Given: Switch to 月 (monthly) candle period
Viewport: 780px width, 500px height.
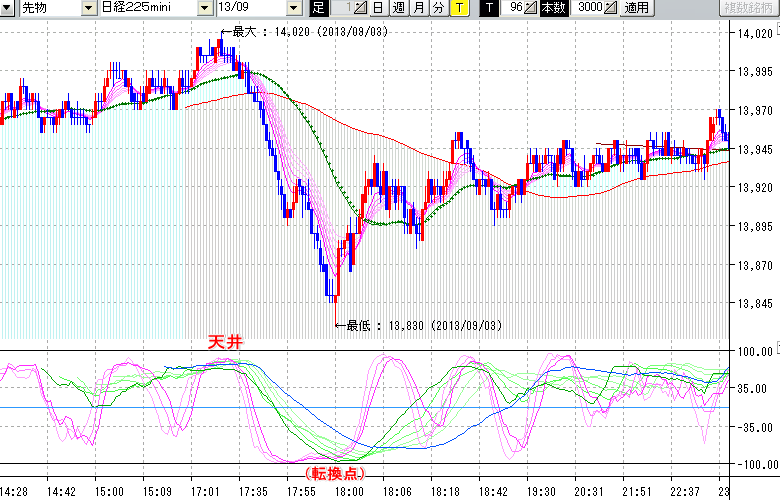Looking at the screenshot, I should (x=418, y=8).
